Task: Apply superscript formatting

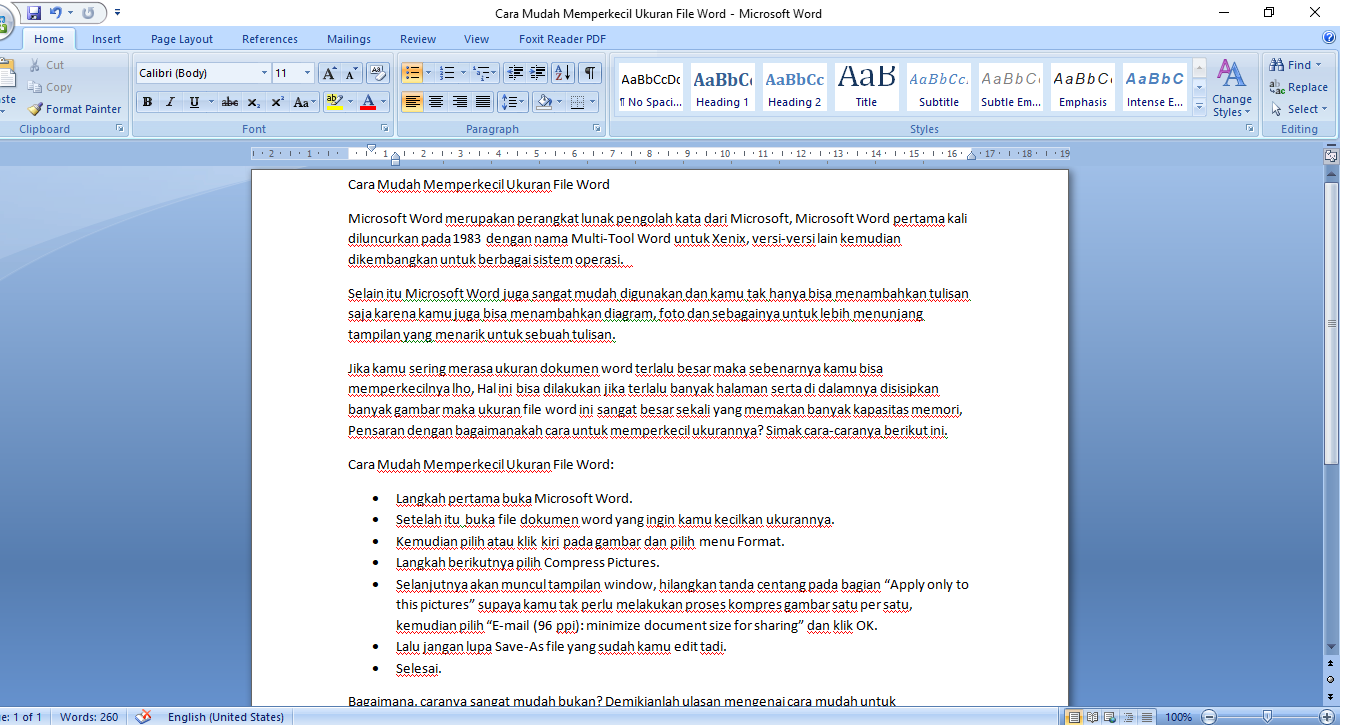Action: pyautogui.click(x=277, y=102)
